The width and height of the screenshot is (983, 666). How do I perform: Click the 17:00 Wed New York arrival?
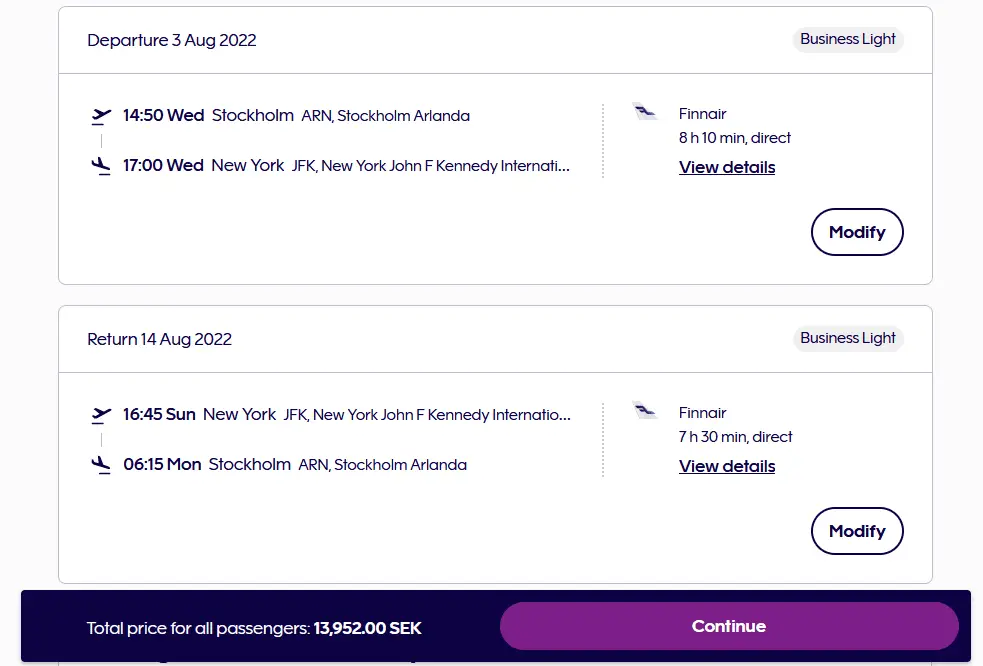coord(163,165)
